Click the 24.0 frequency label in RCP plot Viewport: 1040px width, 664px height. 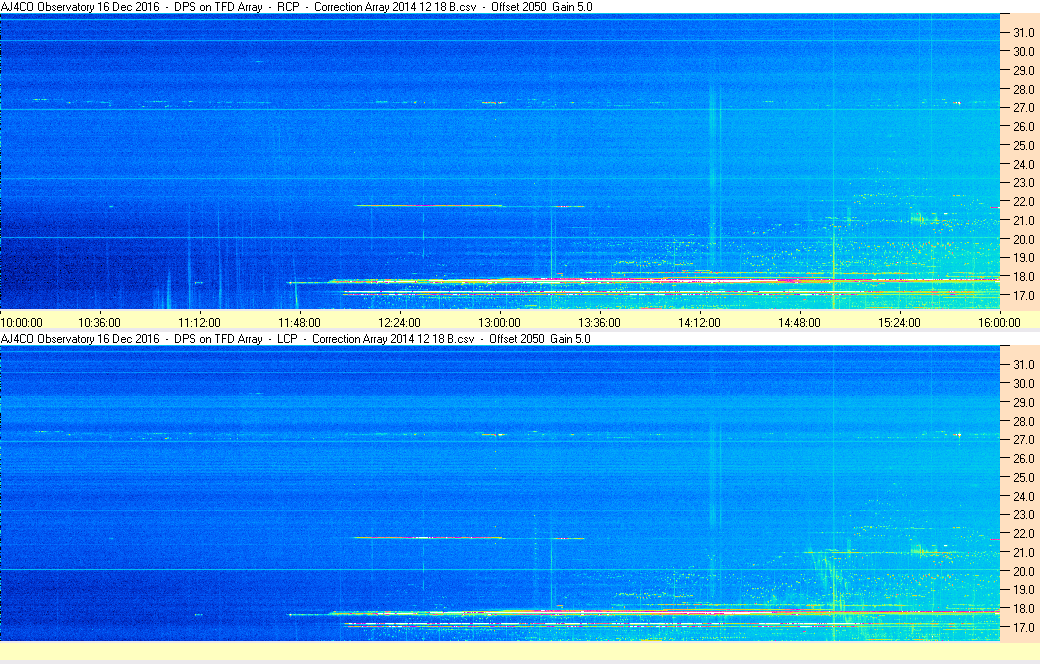pos(1023,165)
